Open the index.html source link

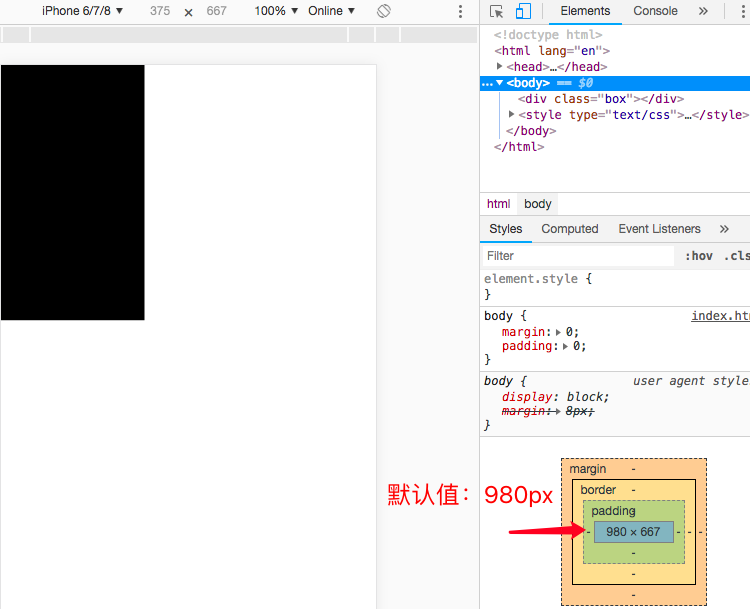coord(720,316)
